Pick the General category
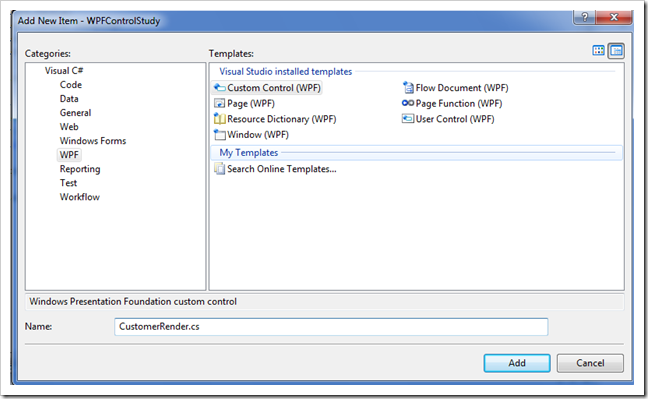648x399 pixels. click(x=75, y=113)
